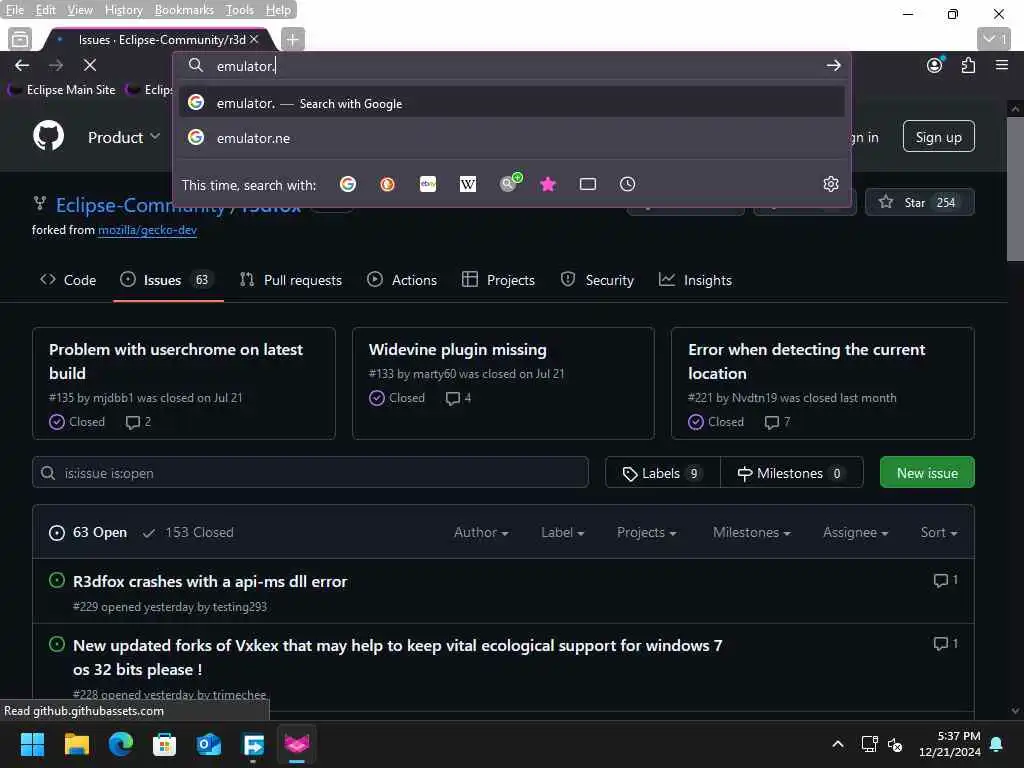Open the Tools menu

tap(240, 10)
